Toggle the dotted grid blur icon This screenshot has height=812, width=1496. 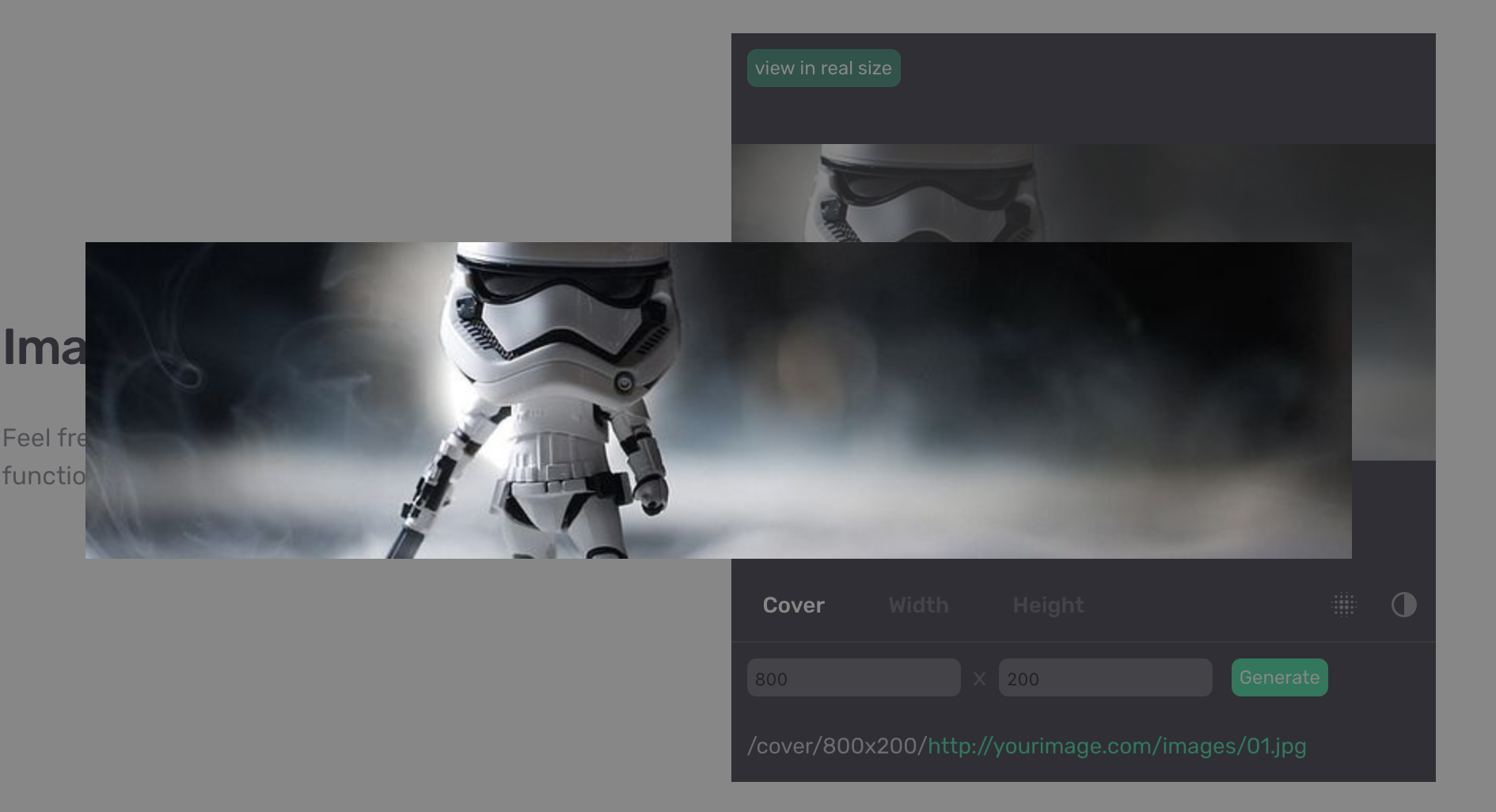click(x=1343, y=605)
